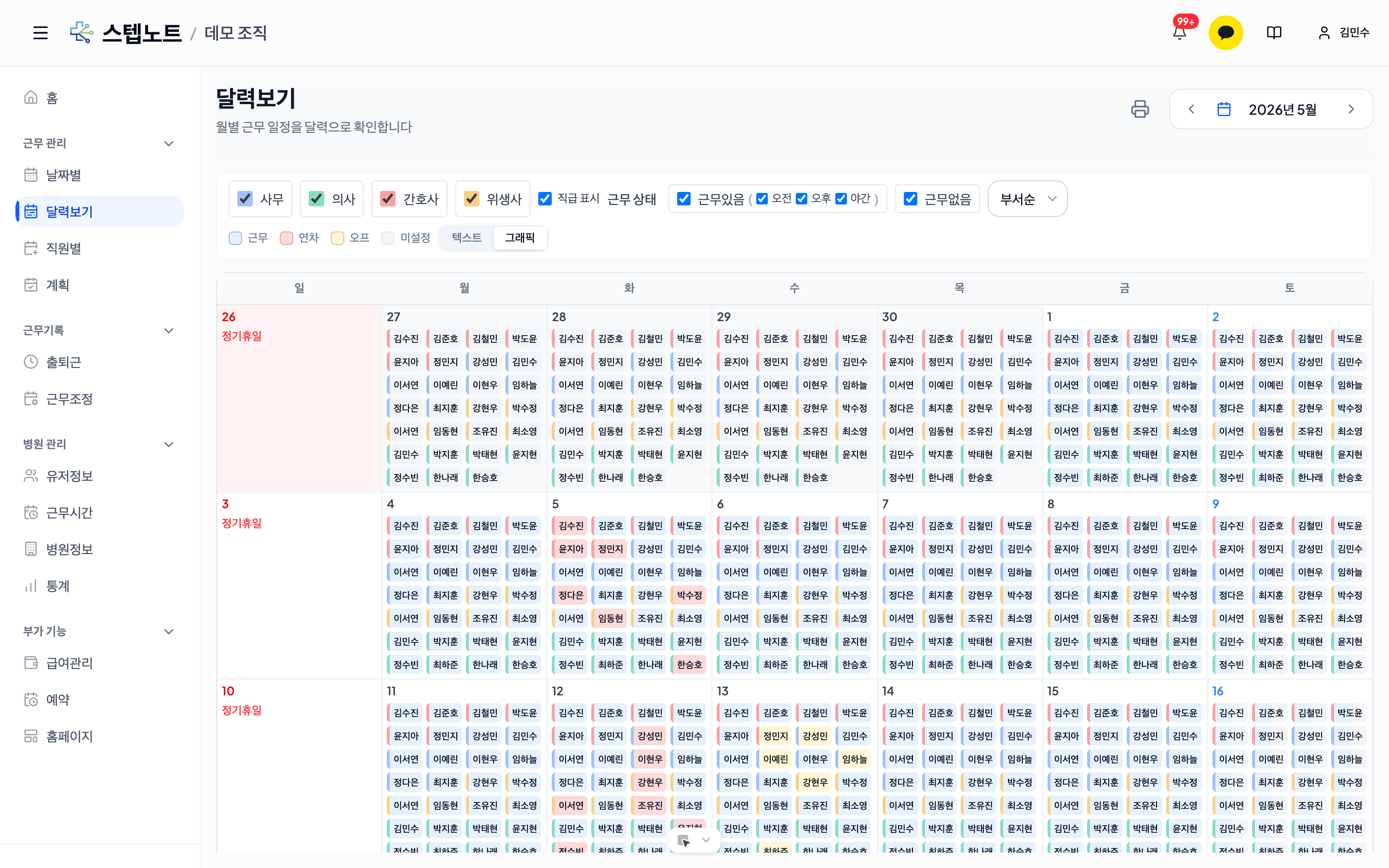This screenshot has height=868, width=1389.
Task: Click the 유저정보 people icon
Action: coord(31,475)
